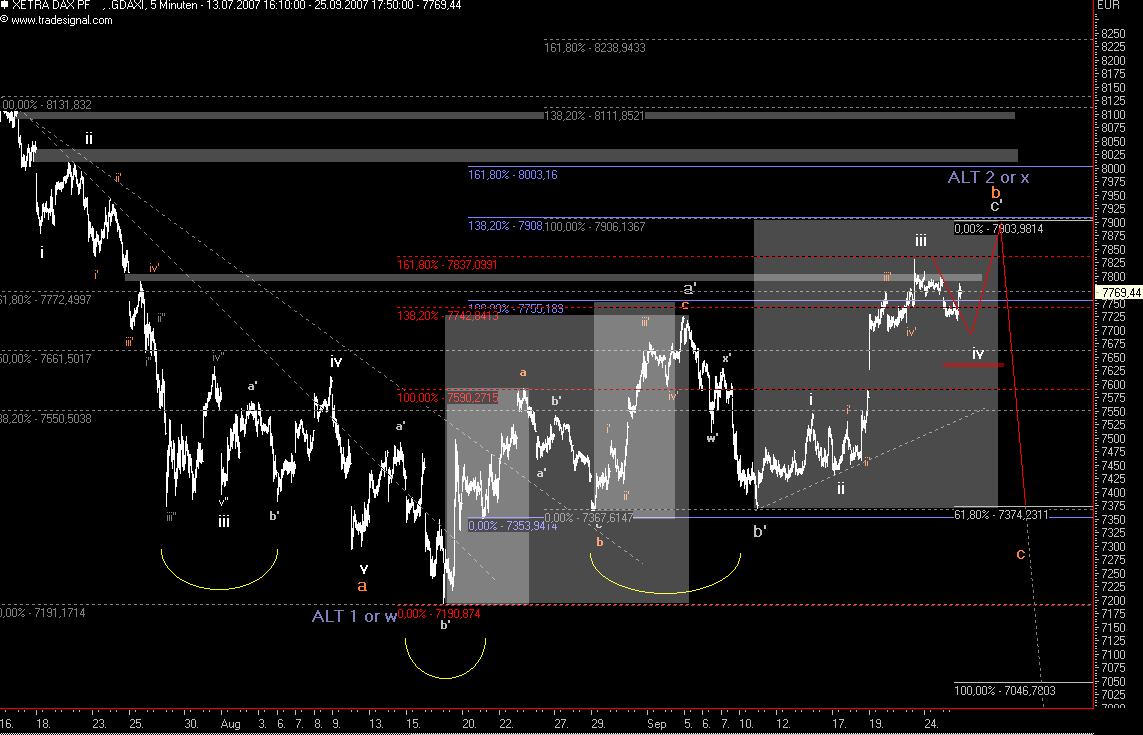Click the short red bar beneath iv
This screenshot has width=1143, height=735.
tap(973, 365)
